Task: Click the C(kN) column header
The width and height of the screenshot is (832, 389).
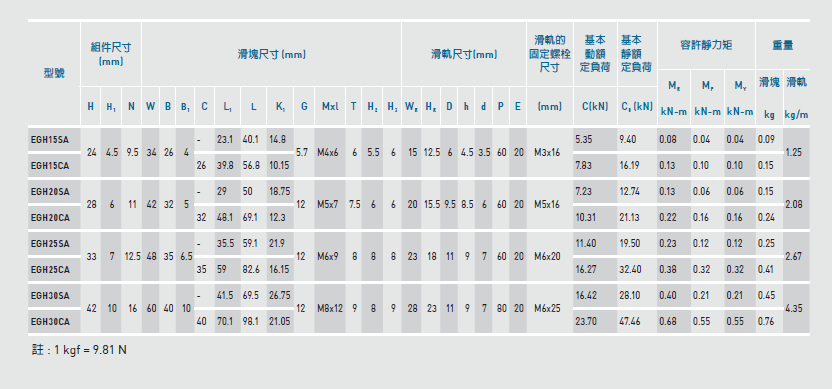Action: click(x=595, y=106)
